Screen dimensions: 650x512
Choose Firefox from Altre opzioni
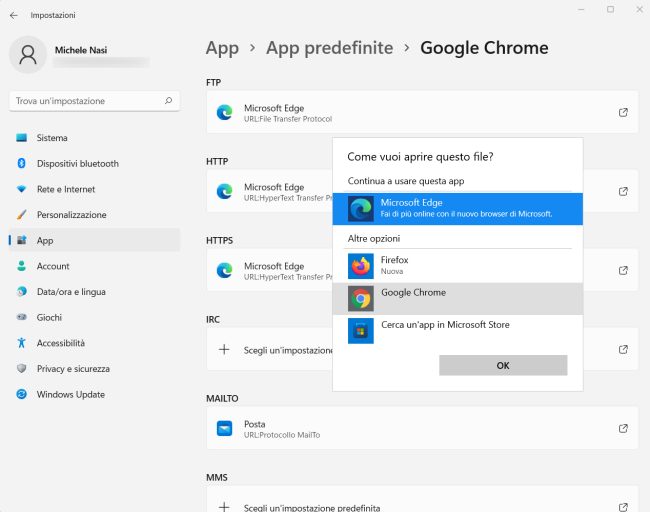(x=458, y=266)
